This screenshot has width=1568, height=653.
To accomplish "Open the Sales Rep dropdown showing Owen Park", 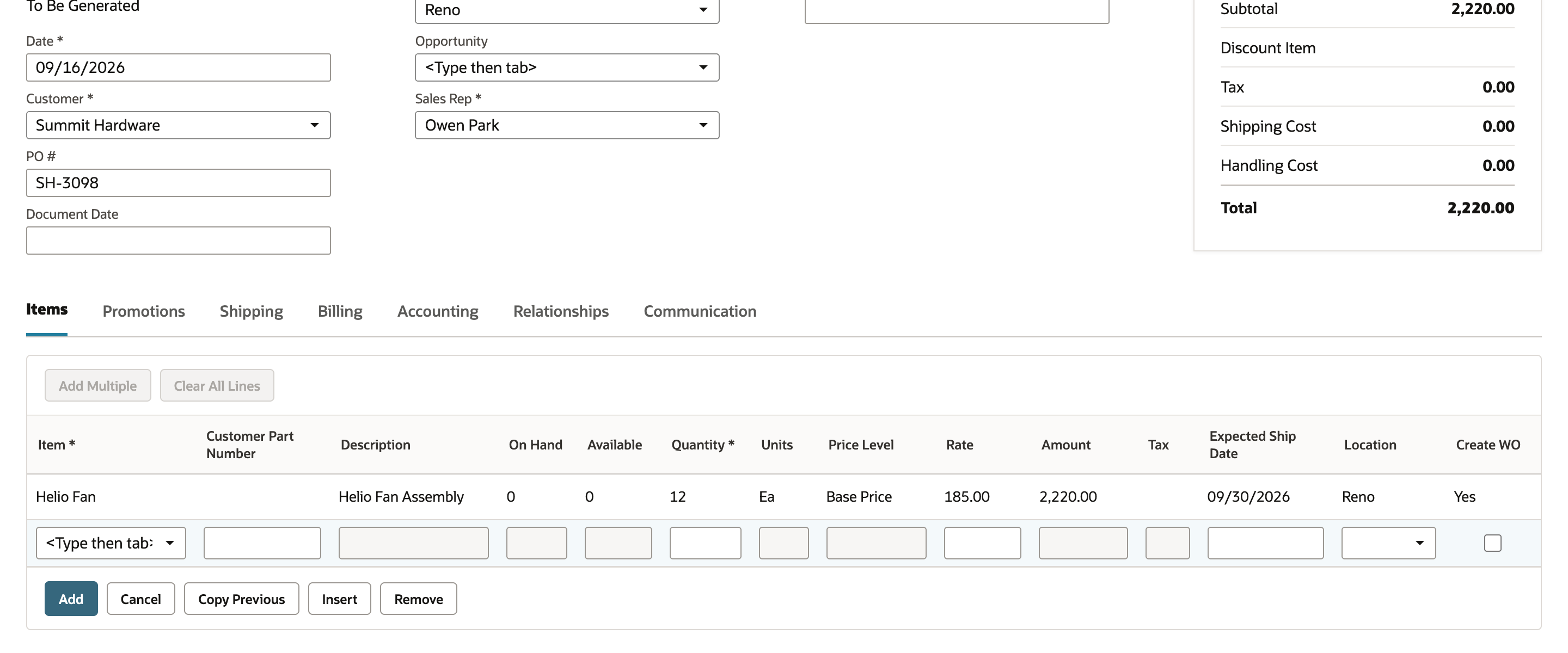I will coord(567,125).
